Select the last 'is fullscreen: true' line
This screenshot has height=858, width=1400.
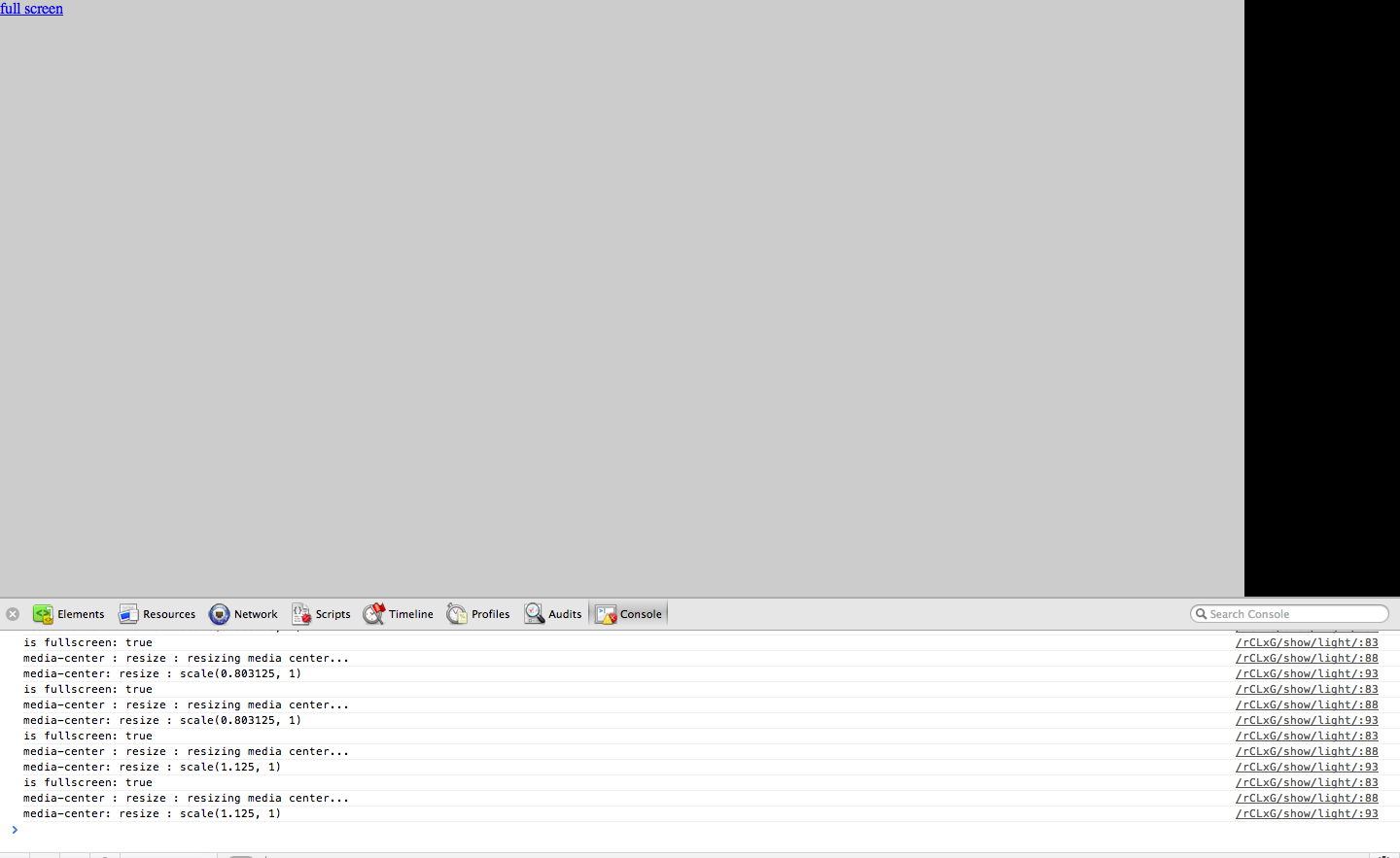tap(87, 782)
